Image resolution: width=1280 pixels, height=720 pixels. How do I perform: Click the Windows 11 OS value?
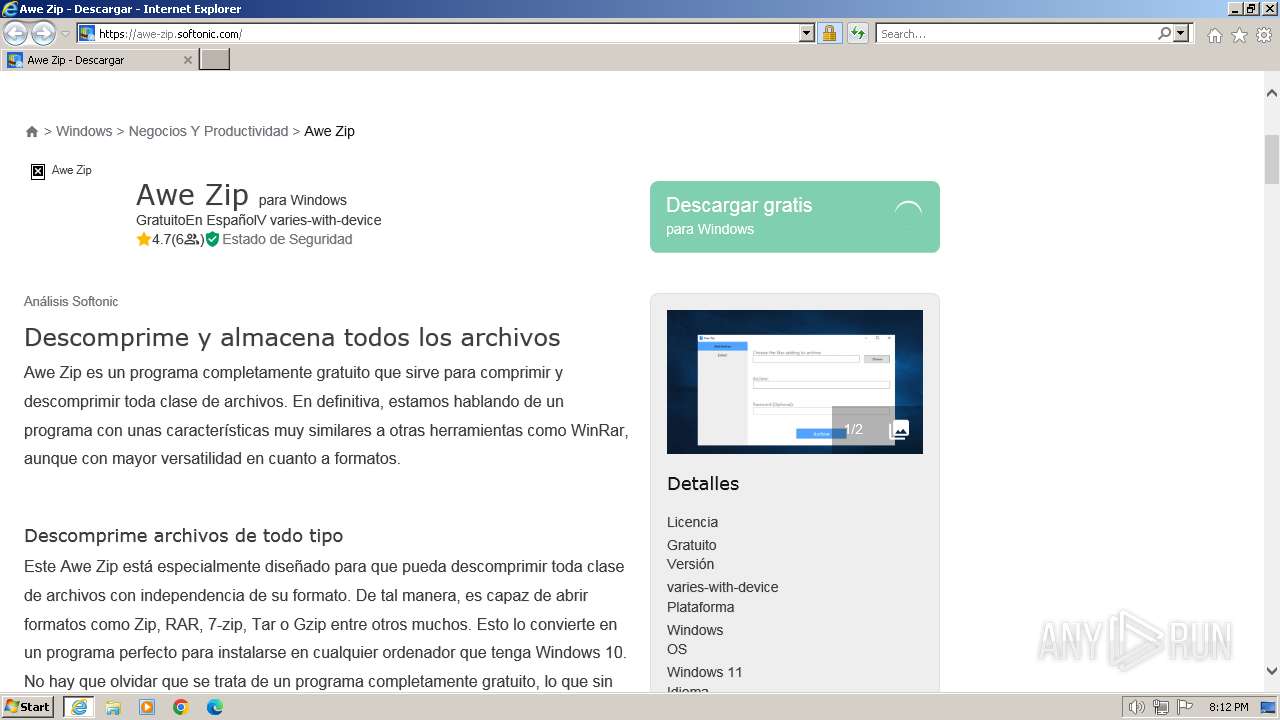[x=705, y=672]
